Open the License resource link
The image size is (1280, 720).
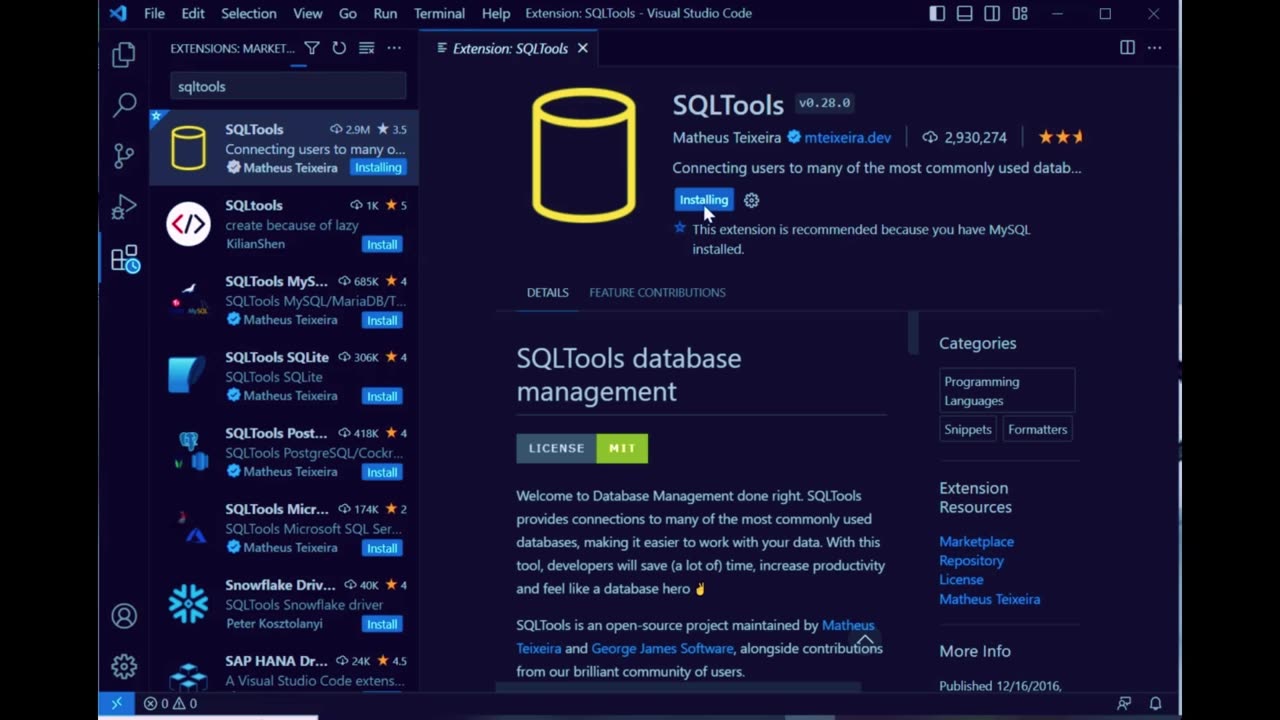[x=961, y=579]
